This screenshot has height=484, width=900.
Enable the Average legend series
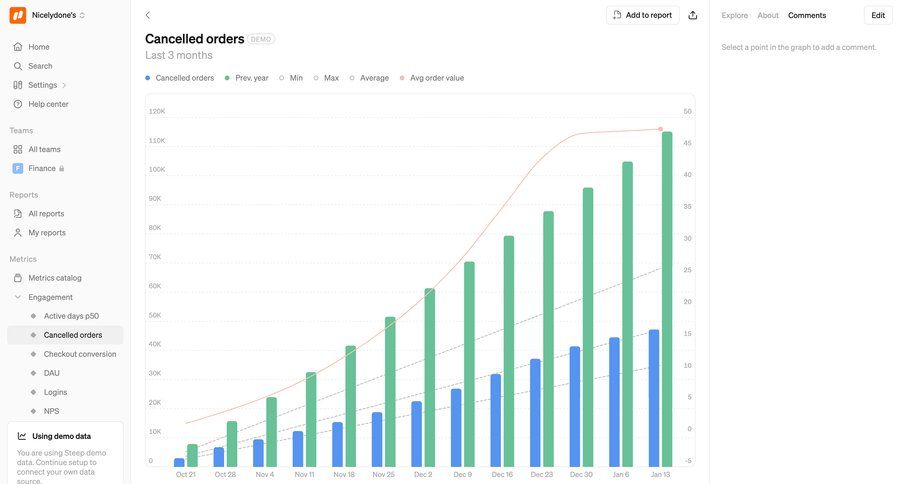(x=369, y=78)
